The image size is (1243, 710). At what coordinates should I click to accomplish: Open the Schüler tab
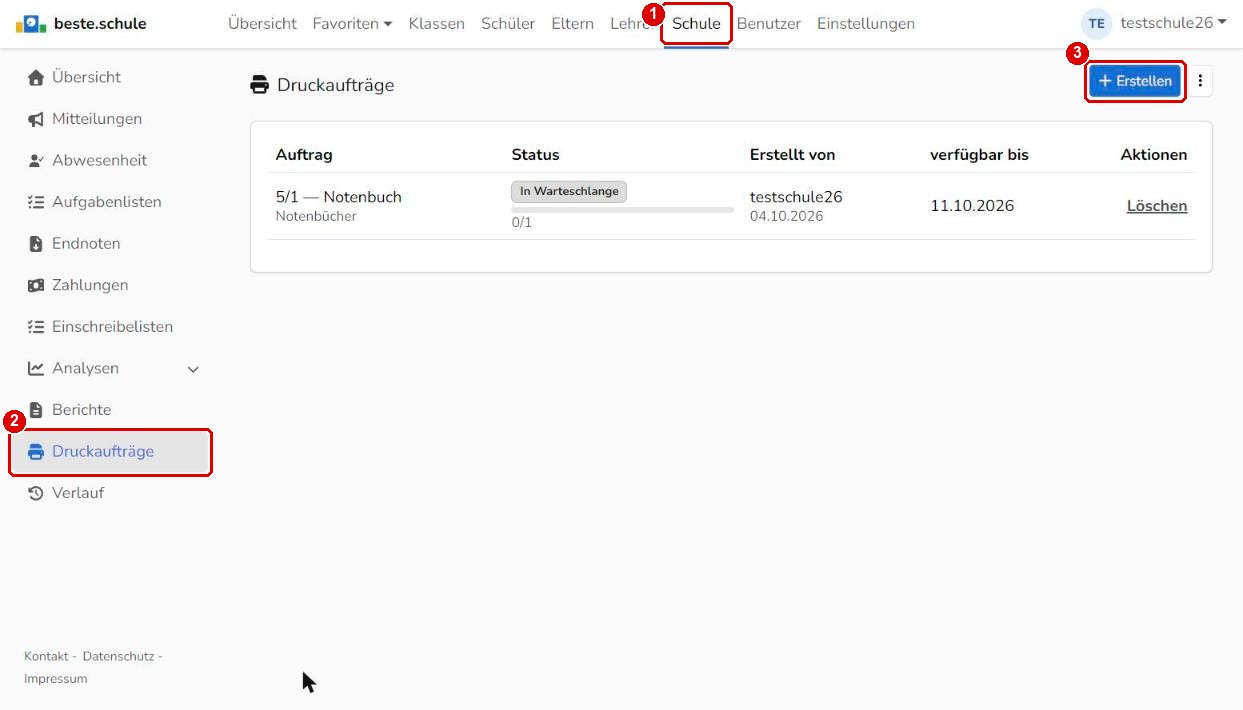pyautogui.click(x=508, y=23)
